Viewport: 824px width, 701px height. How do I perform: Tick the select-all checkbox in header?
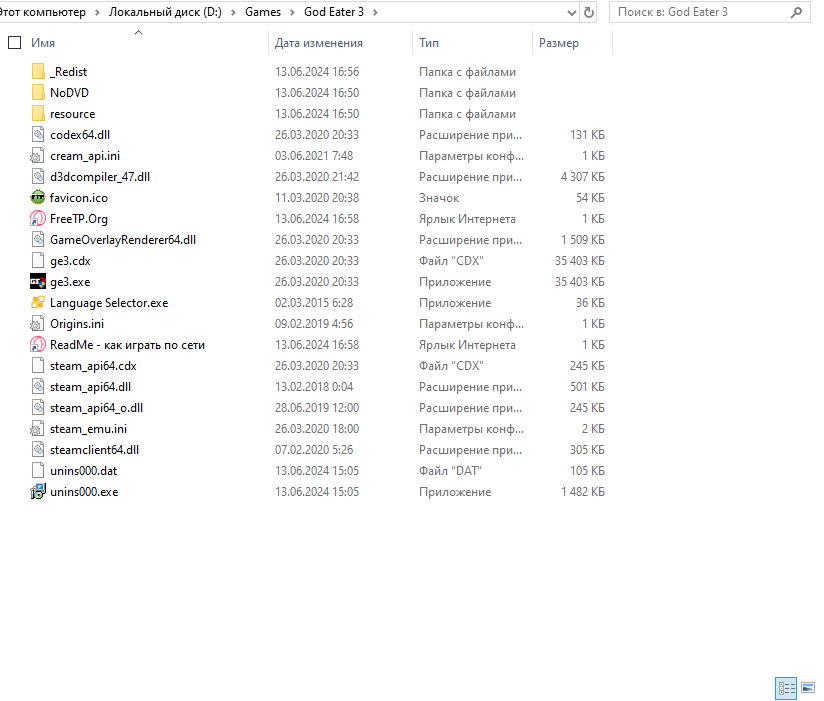pos(15,43)
